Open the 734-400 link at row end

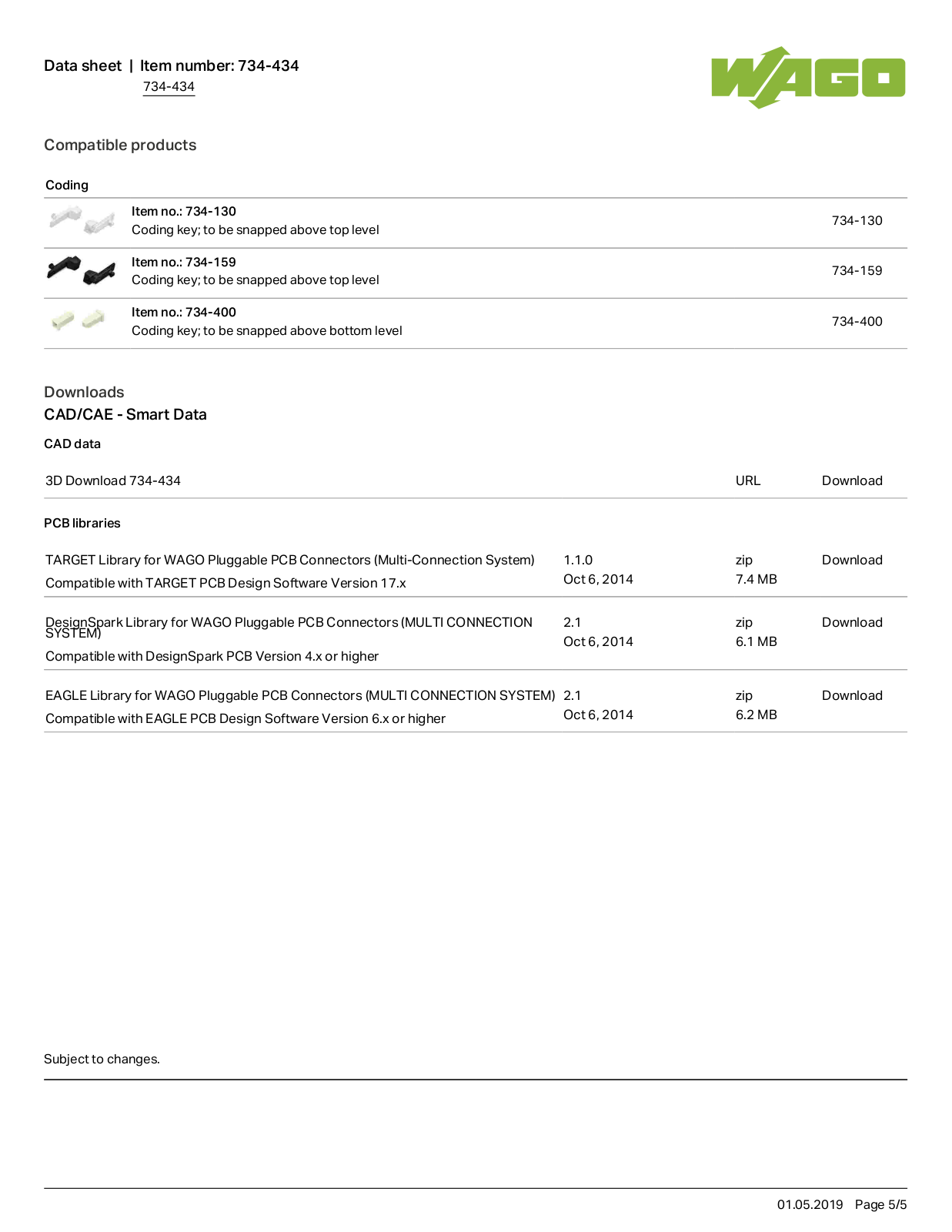(857, 321)
